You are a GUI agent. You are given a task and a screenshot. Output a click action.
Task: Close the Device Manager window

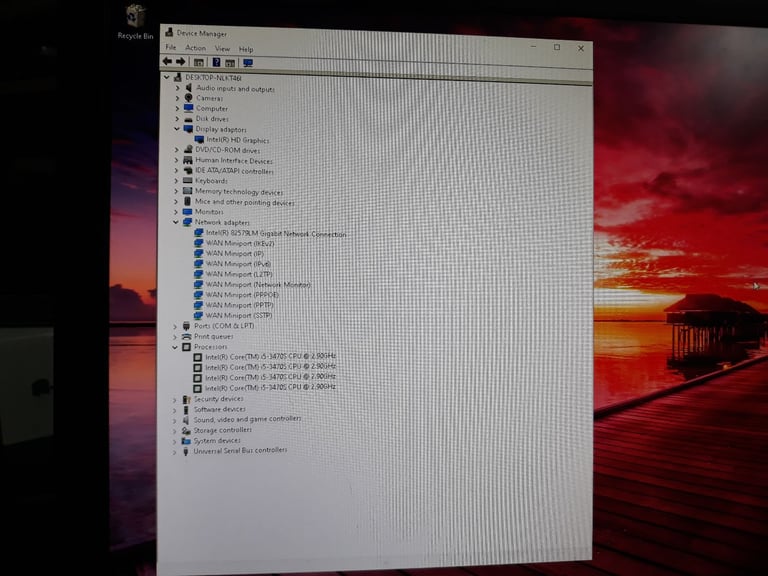[x=580, y=48]
